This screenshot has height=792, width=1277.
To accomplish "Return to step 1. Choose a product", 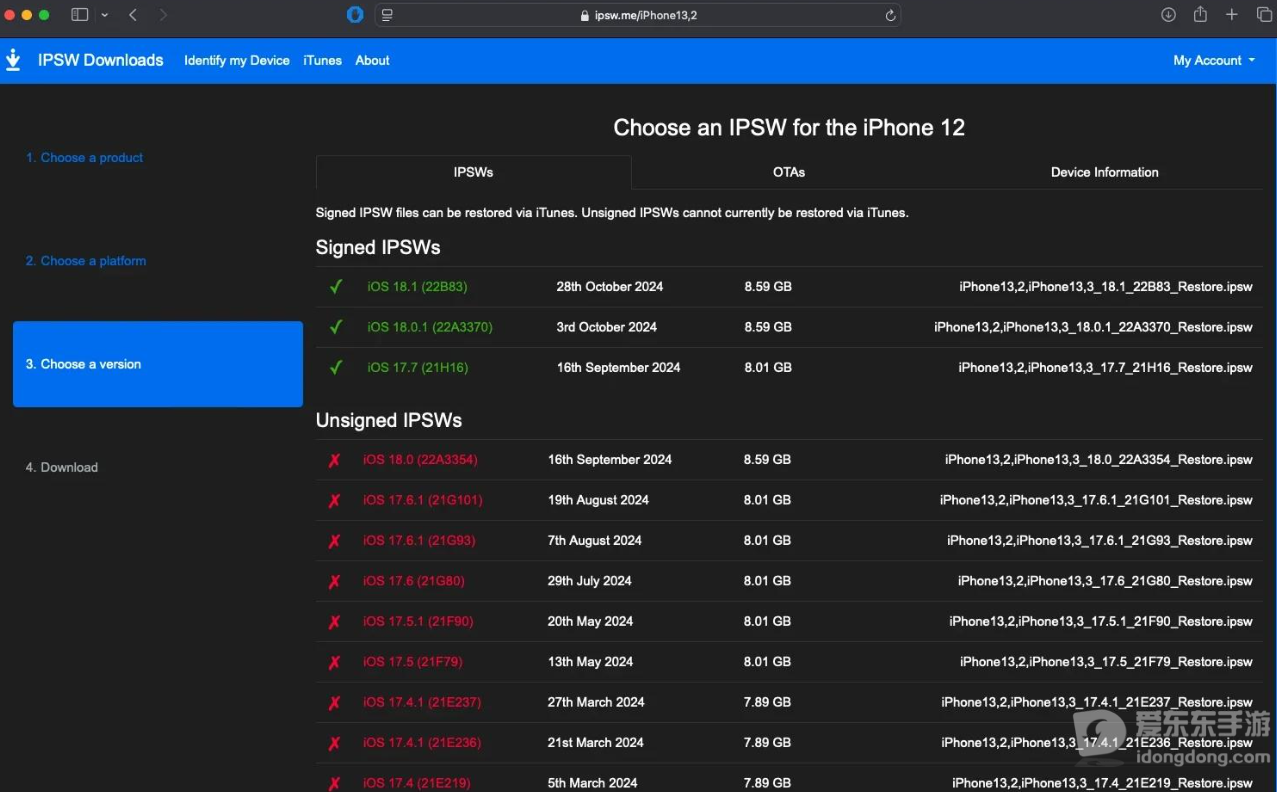I will [84, 158].
